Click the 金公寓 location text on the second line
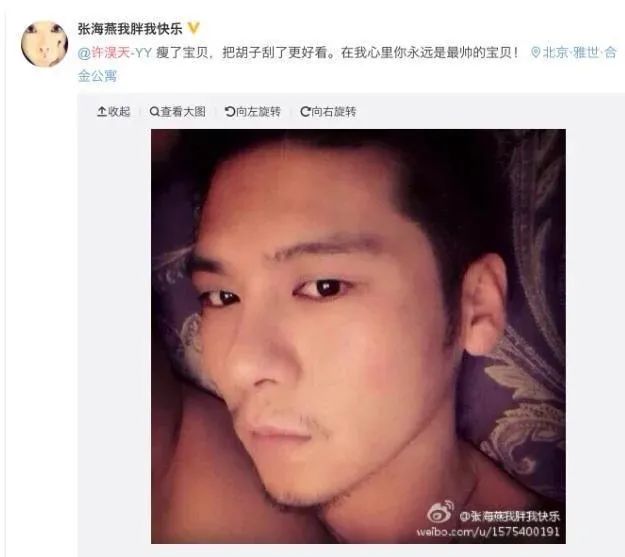The width and height of the screenshot is (625, 557). coord(97,75)
